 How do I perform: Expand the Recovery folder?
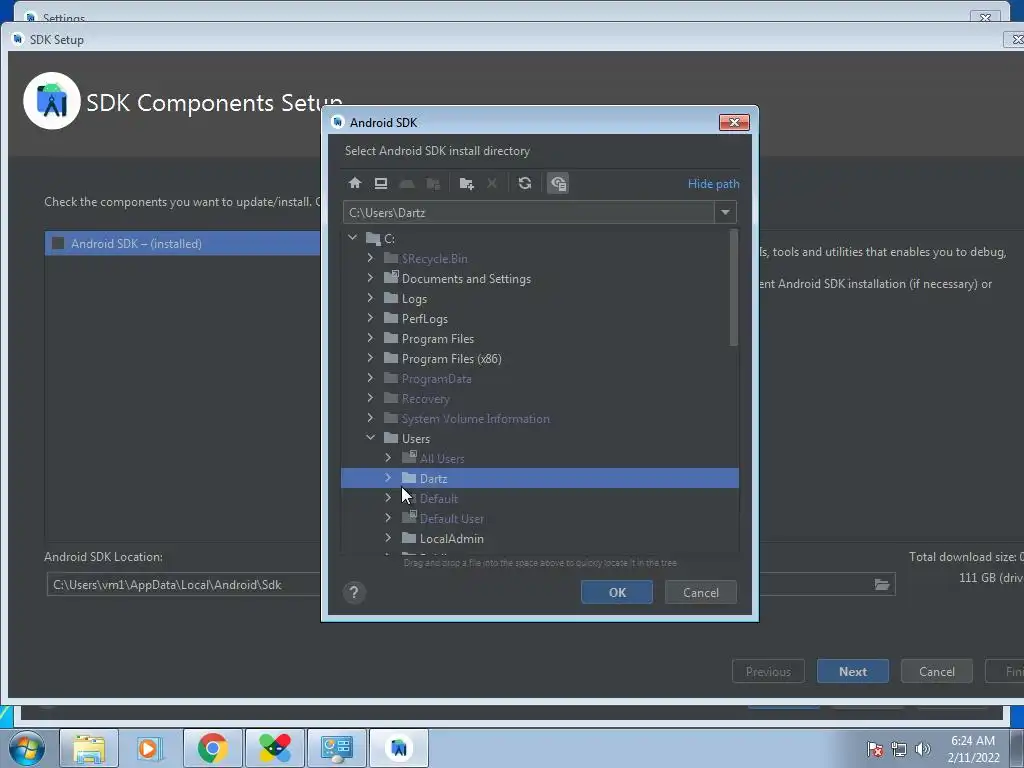(x=370, y=398)
